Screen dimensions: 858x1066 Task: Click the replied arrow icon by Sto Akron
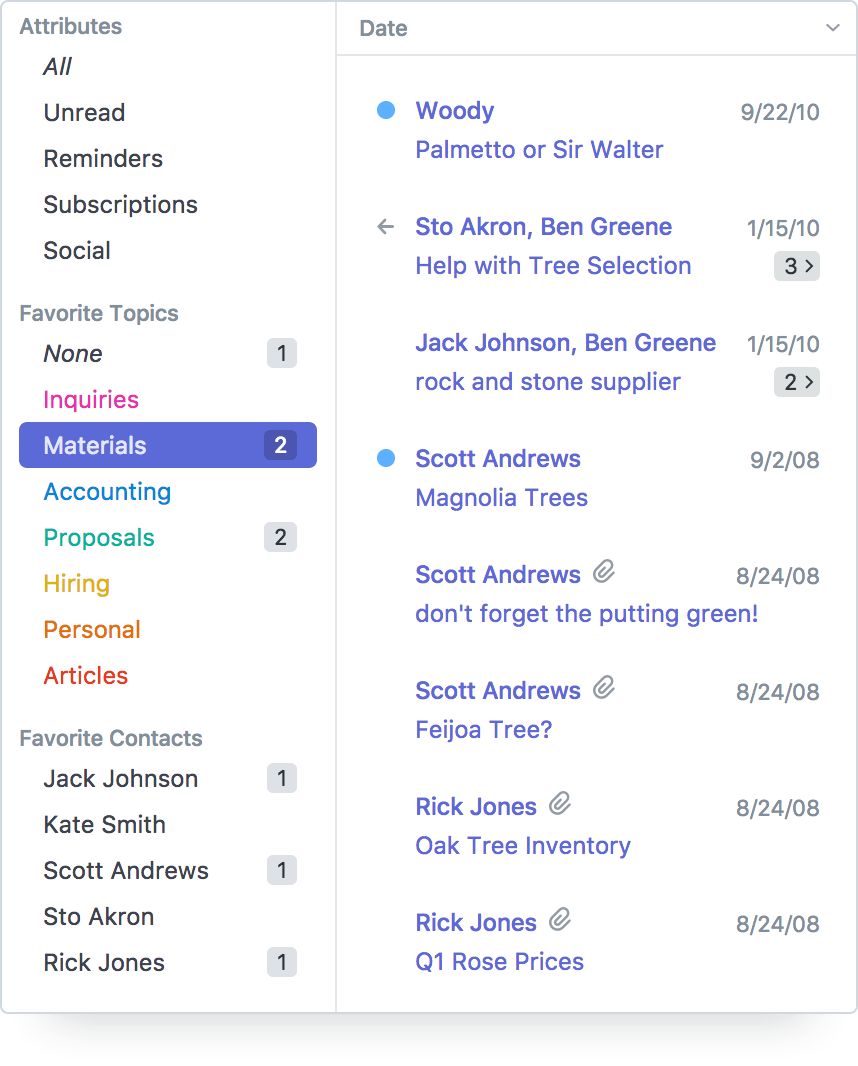[x=386, y=227]
